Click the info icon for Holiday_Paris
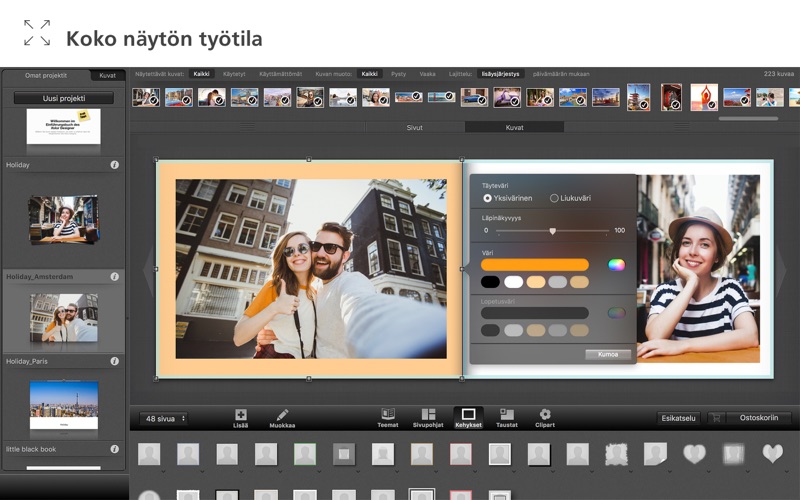The image size is (800, 500). (x=115, y=361)
